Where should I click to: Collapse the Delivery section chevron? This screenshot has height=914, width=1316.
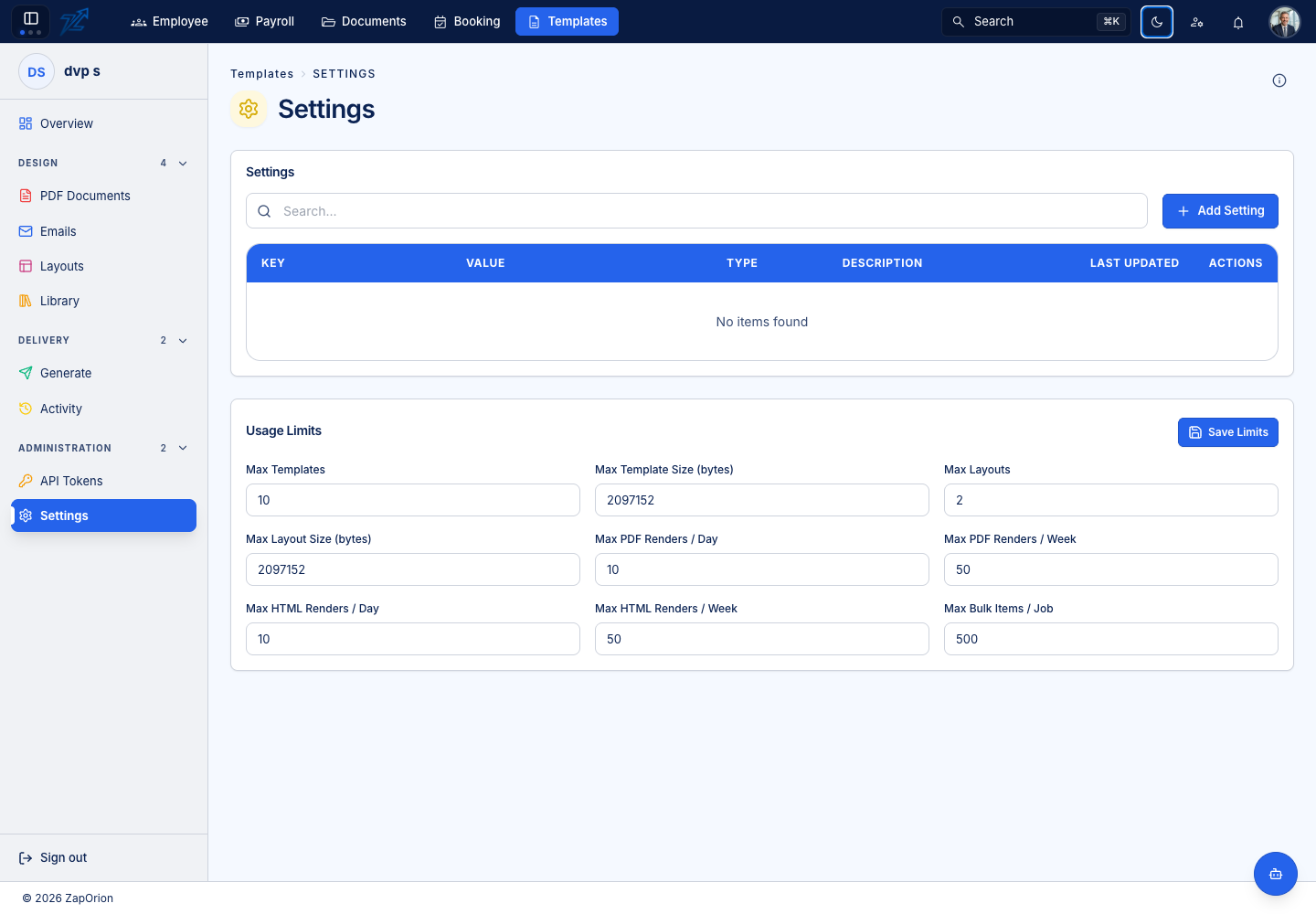(183, 341)
